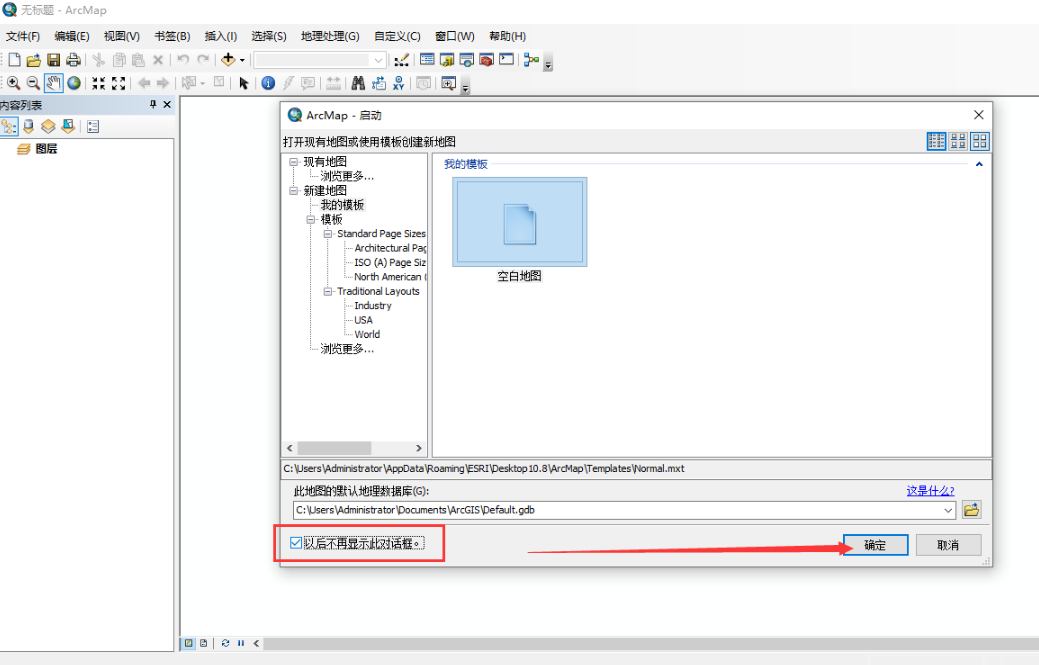Select the Zoom In tool
The width and height of the screenshot is (1039, 665).
click(x=13, y=83)
